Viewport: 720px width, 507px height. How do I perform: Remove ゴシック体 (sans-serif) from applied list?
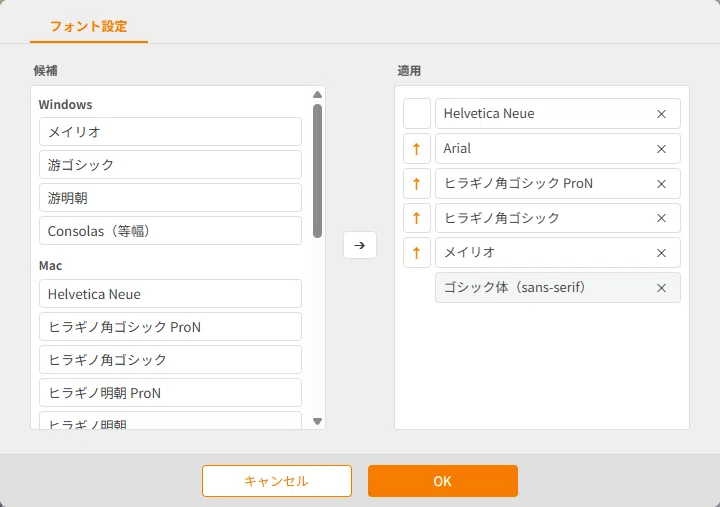point(661,288)
